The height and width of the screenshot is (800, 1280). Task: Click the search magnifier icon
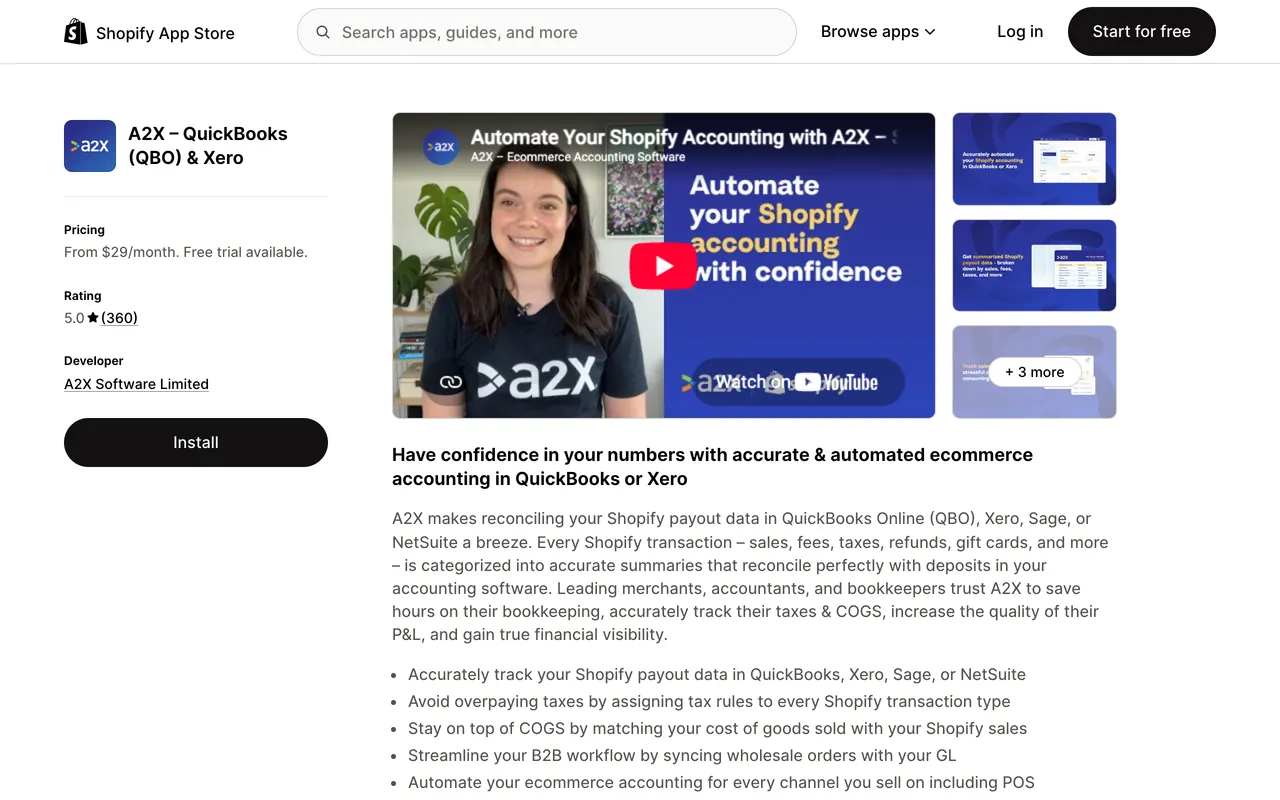tap(323, 32)
